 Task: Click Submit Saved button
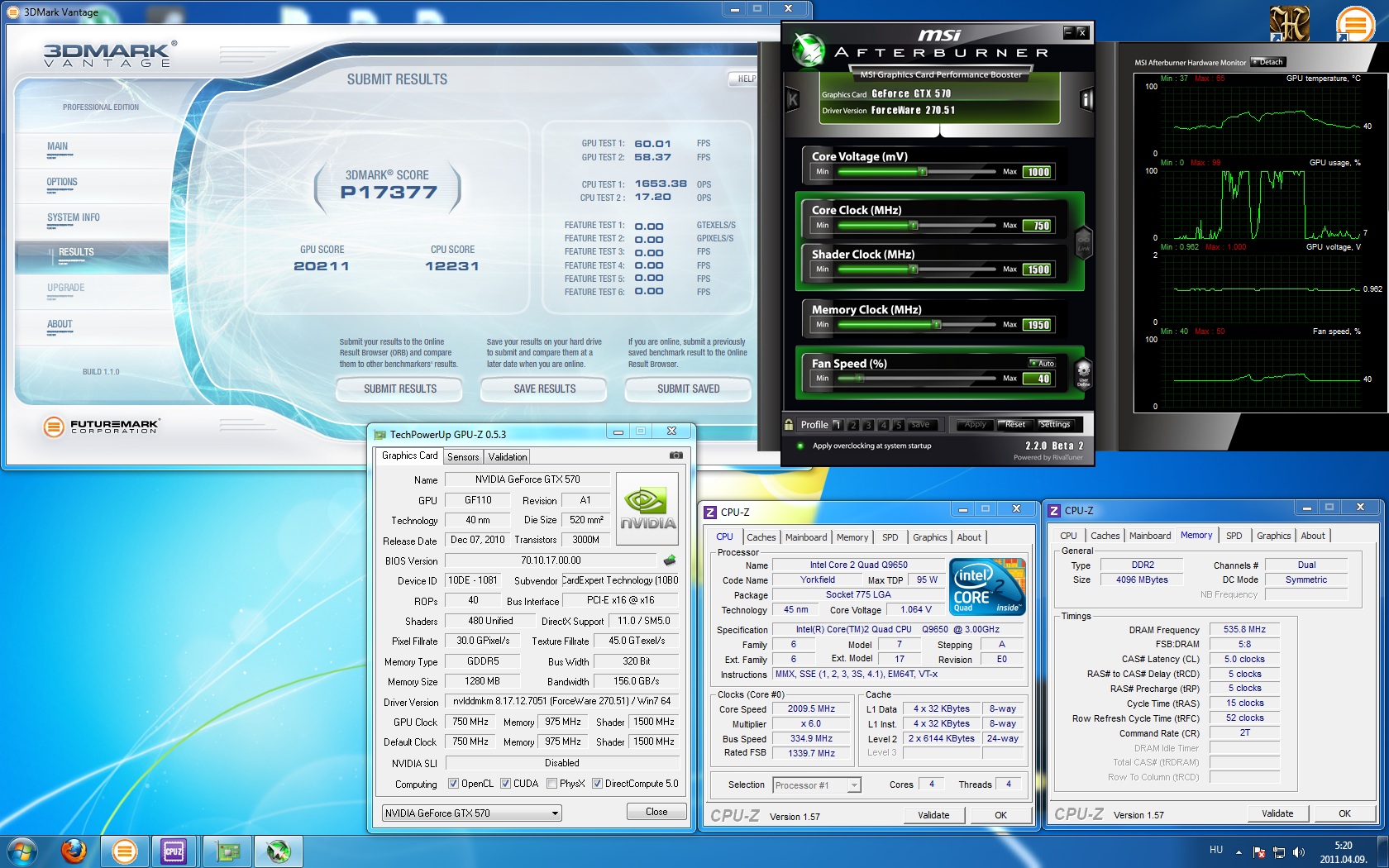(x=689, y=389)
